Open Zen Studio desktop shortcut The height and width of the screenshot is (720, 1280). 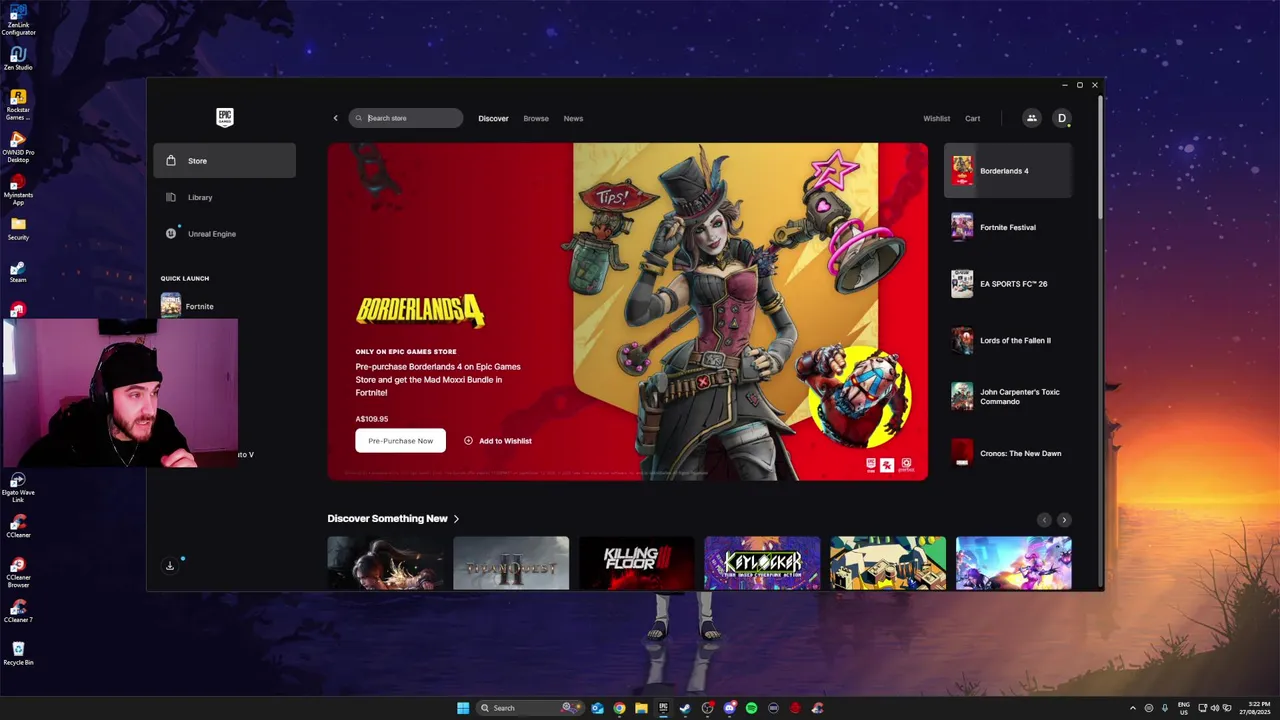click(x=18, y=58)
